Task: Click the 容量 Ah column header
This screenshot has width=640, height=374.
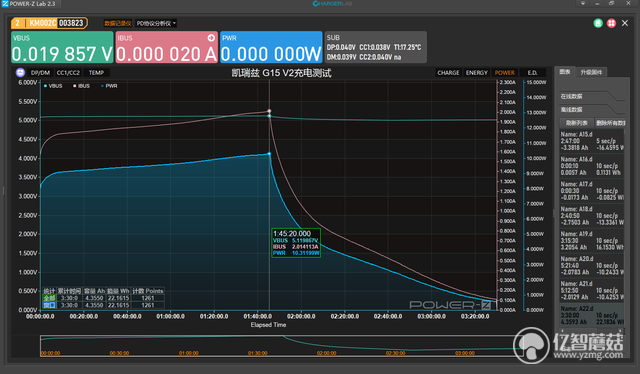Action: [x=94, y=291]
